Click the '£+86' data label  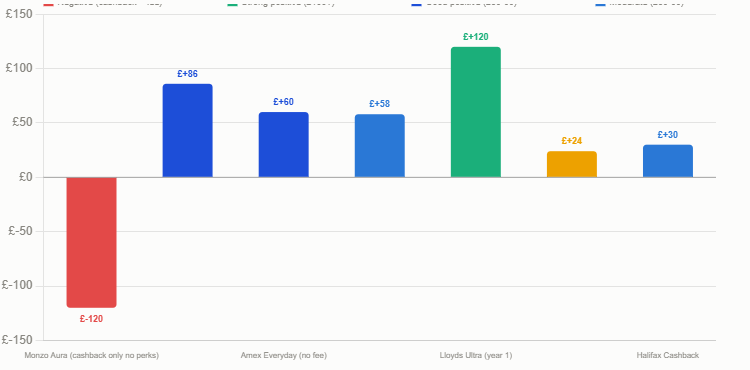coord(188,74)
